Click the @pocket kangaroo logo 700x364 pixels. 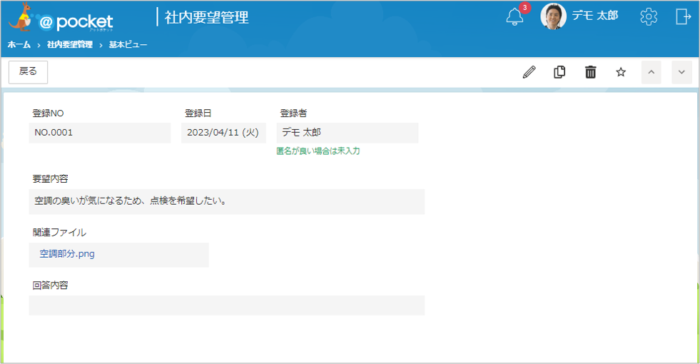click(61, 18)
